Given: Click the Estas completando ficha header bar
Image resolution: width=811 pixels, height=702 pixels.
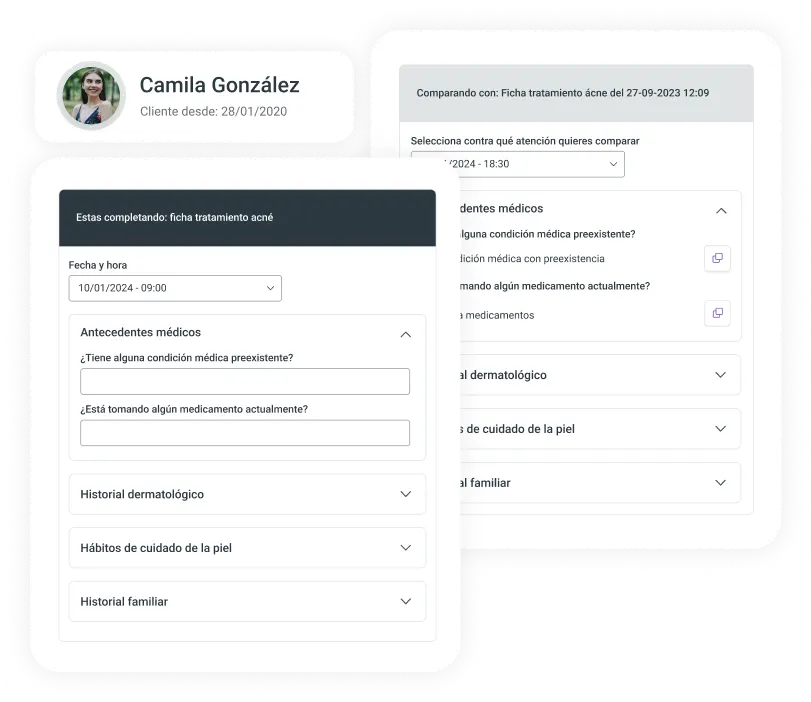Looking at the screenshot, I should coord(247,218).
